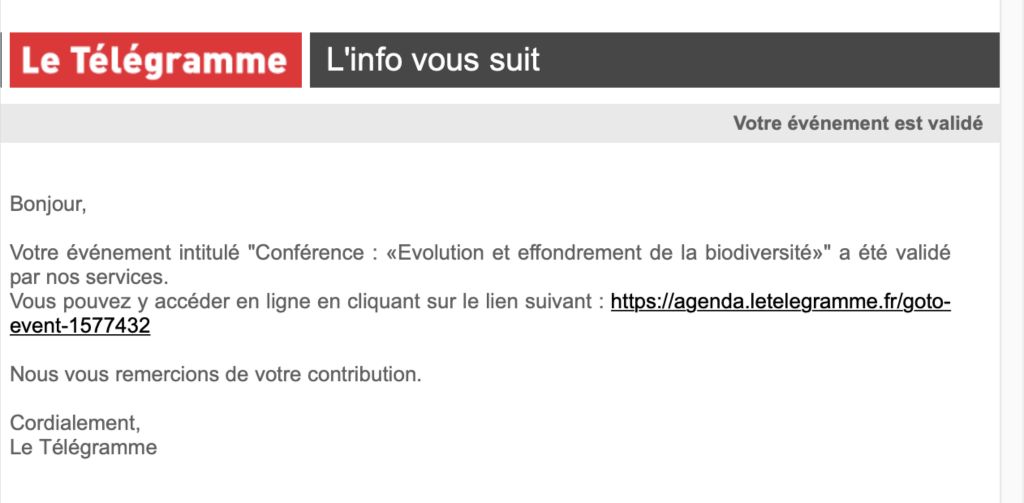Viewport: 1024px width, 503px height.
Task: Open the agenda.letelegramme.fr event link
Action: click(780, 302)
